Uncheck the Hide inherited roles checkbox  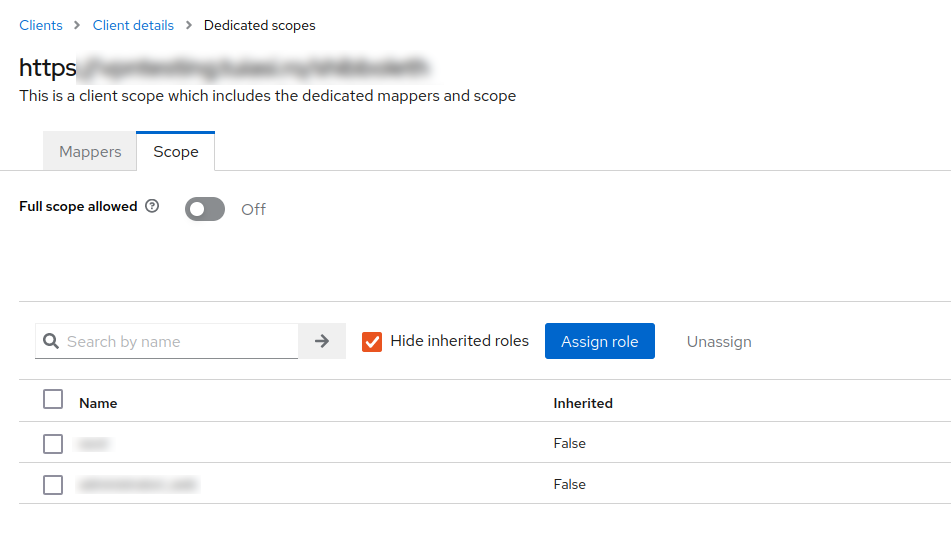tap(372, 341)
